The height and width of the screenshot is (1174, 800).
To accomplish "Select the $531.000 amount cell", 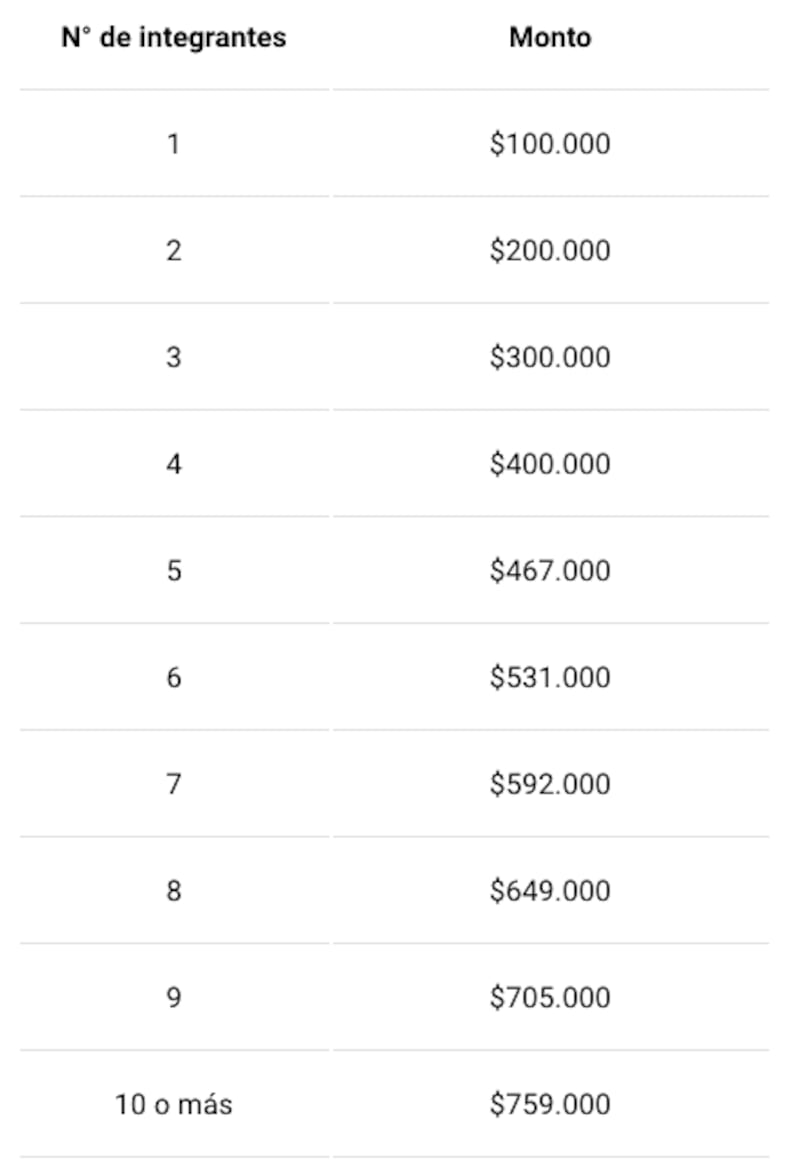I will pyautogui.click(x=551, y=678).
